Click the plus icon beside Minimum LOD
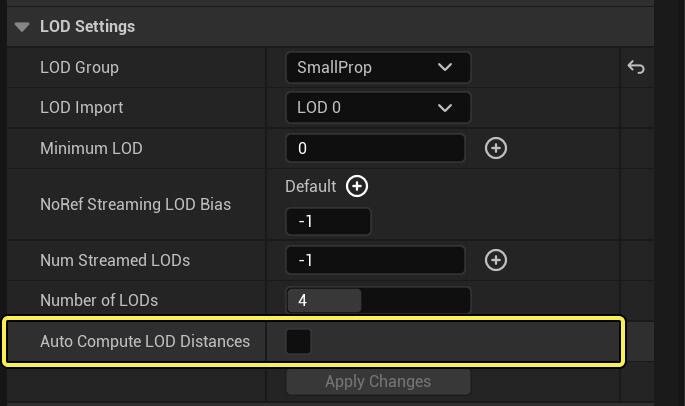The height and width of the screenshot is (406, 685). 495,148
